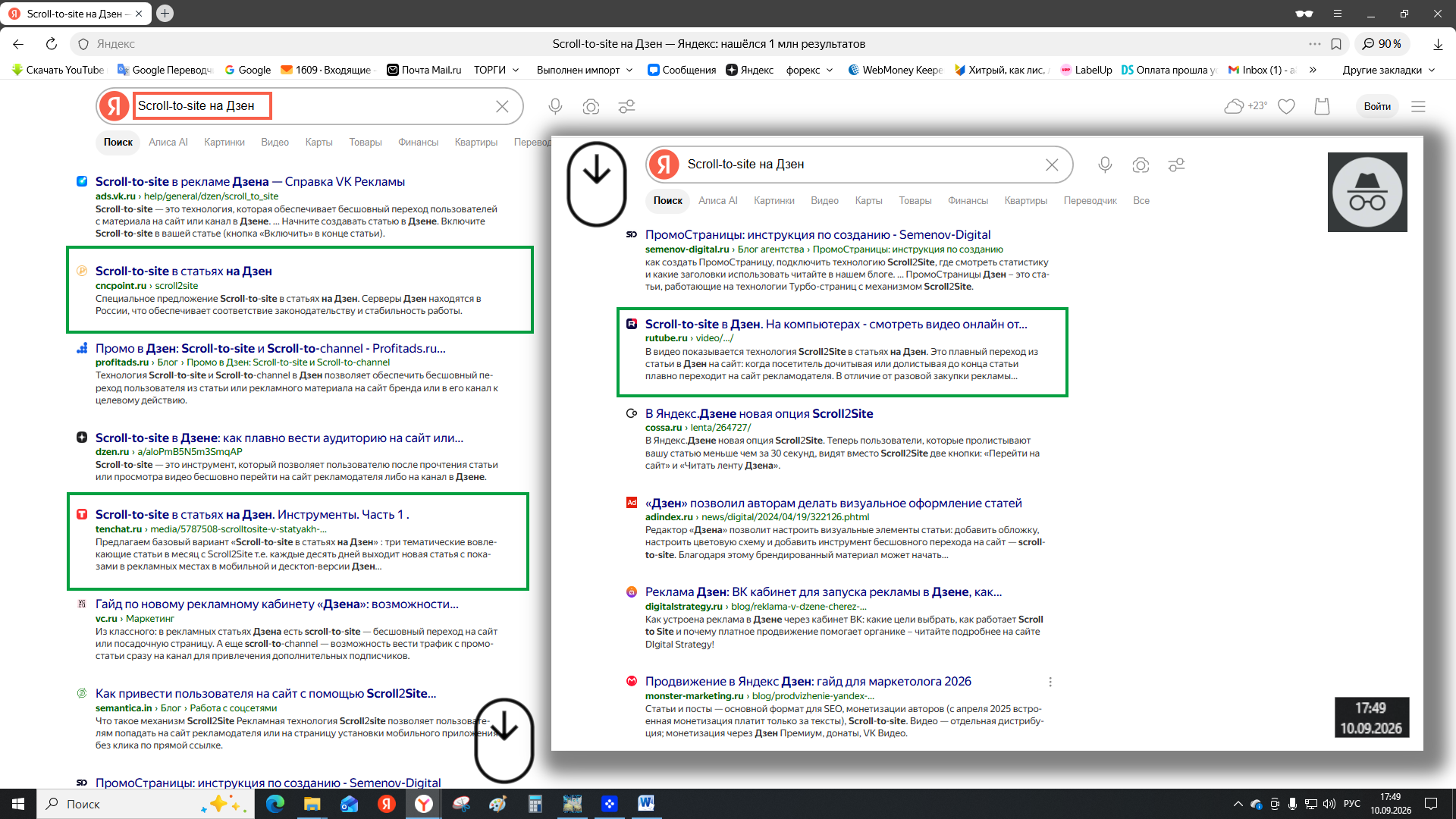Switch to the Видео tab in main window
The image size is (1456, 819).
tap(275, 142)
